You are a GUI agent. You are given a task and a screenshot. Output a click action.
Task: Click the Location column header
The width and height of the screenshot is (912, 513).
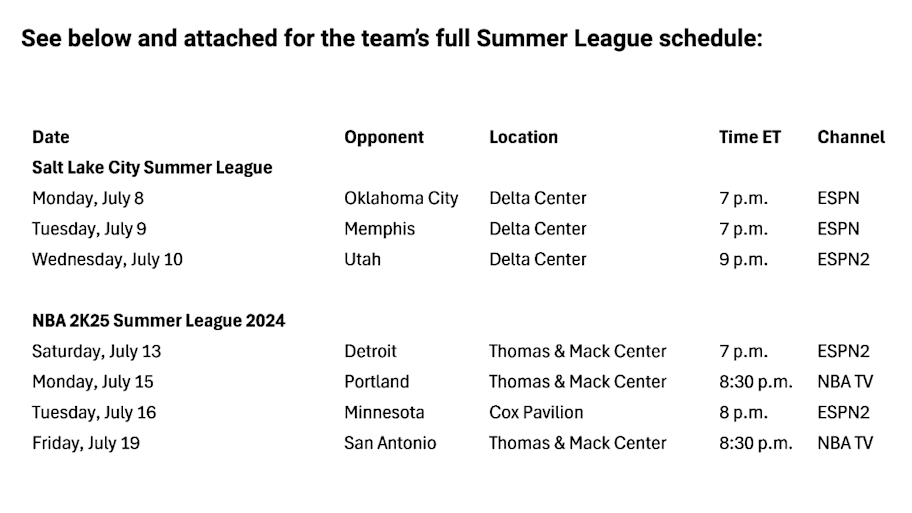(523, 137)
